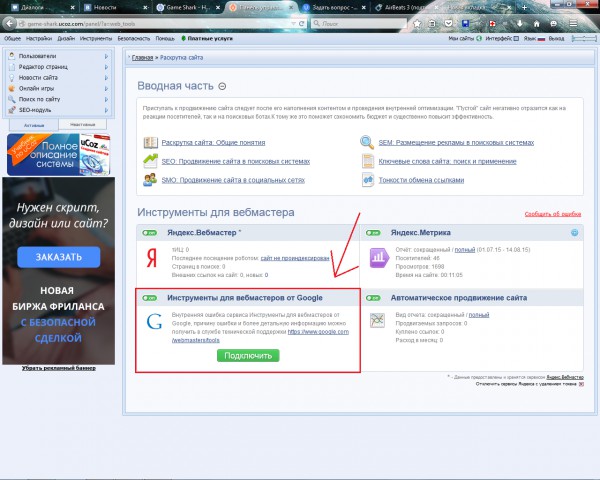Open Платные услуги menu item
Image resolution: width=600 pixels, height=480 pixels.
click(x=207, y=39)
